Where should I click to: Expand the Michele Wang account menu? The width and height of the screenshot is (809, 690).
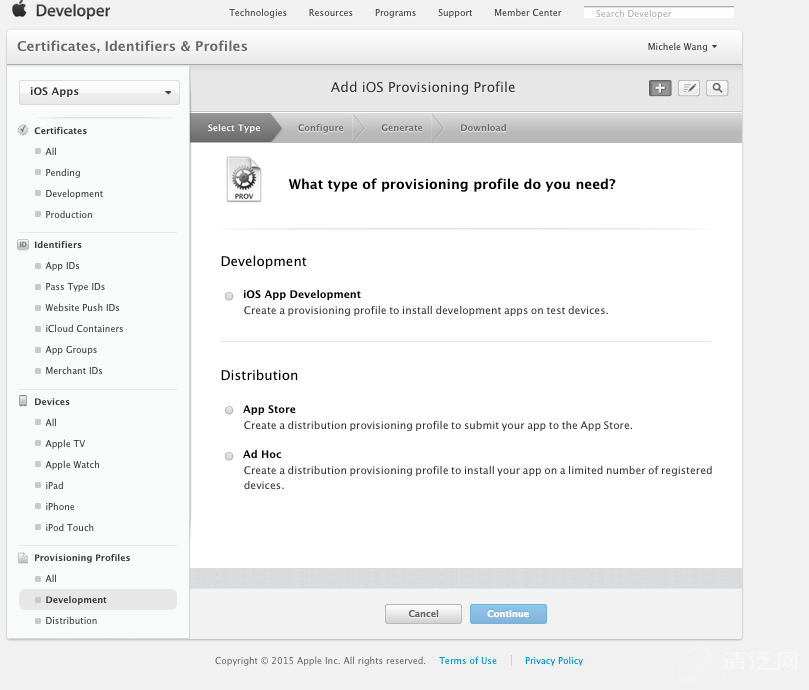[x=682, y=47]
